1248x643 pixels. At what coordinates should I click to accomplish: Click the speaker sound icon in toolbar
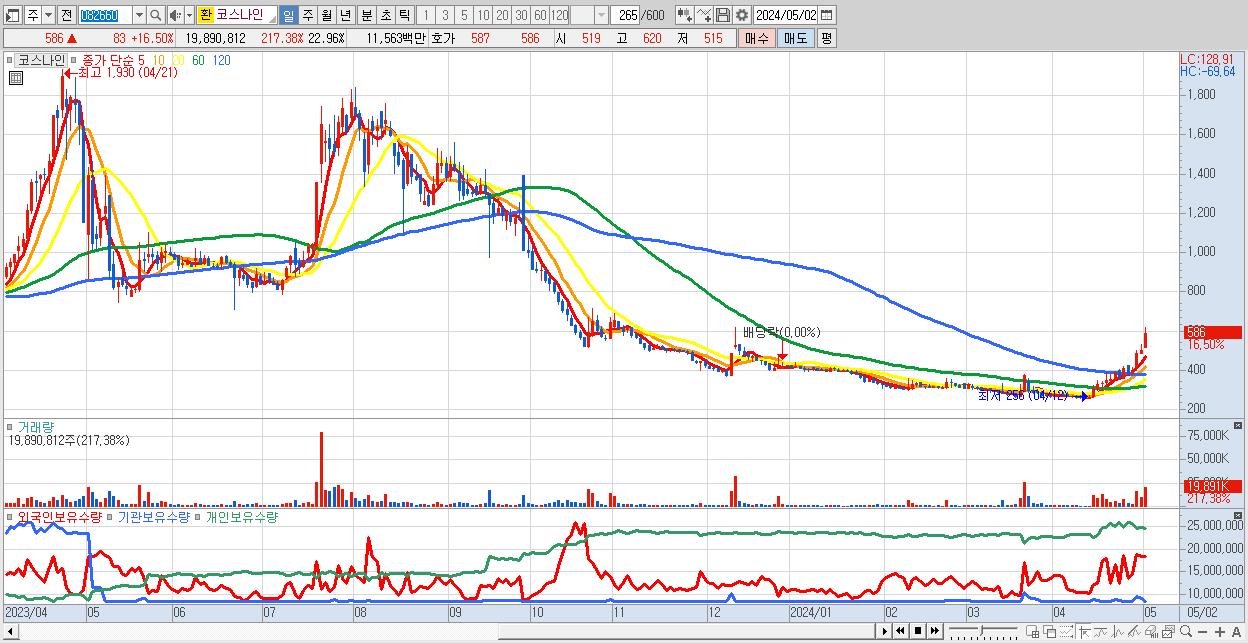[175, 15]
